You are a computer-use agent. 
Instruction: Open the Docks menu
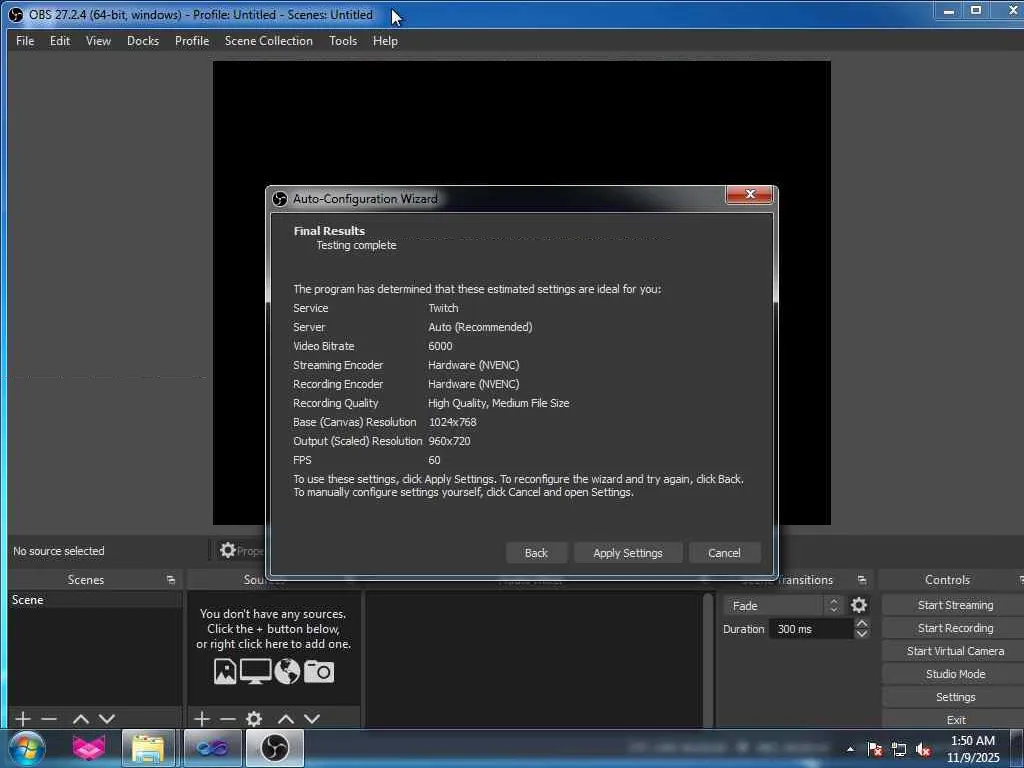143,40
